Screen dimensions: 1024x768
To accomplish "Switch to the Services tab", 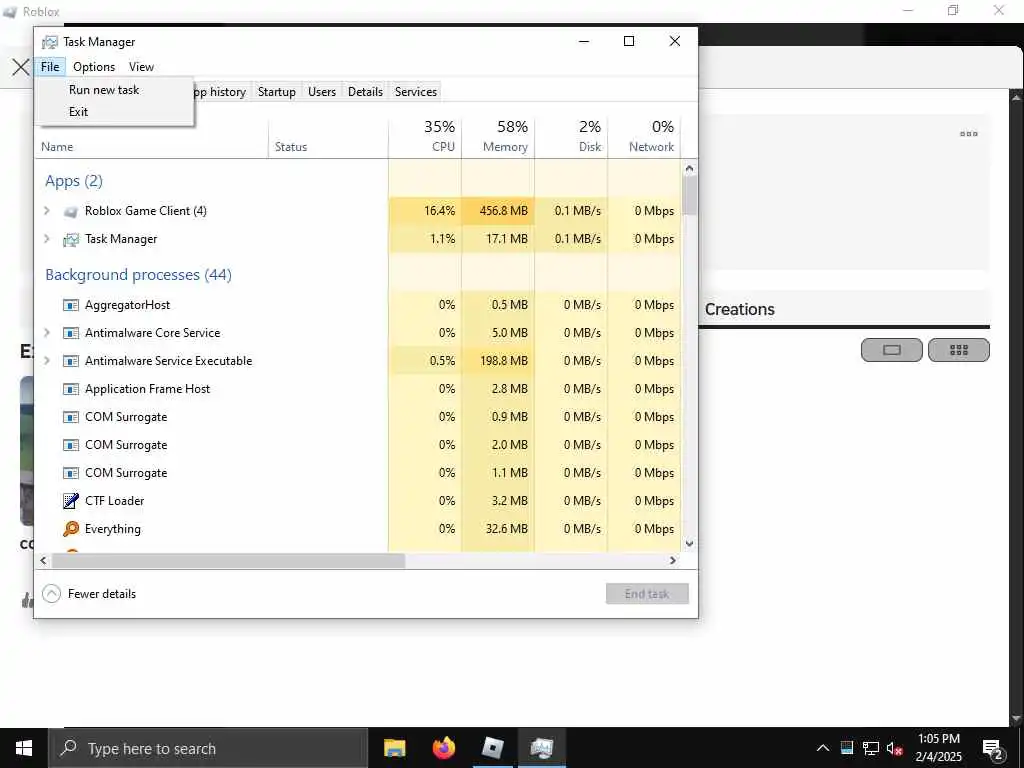I will (x=415, y=92).
